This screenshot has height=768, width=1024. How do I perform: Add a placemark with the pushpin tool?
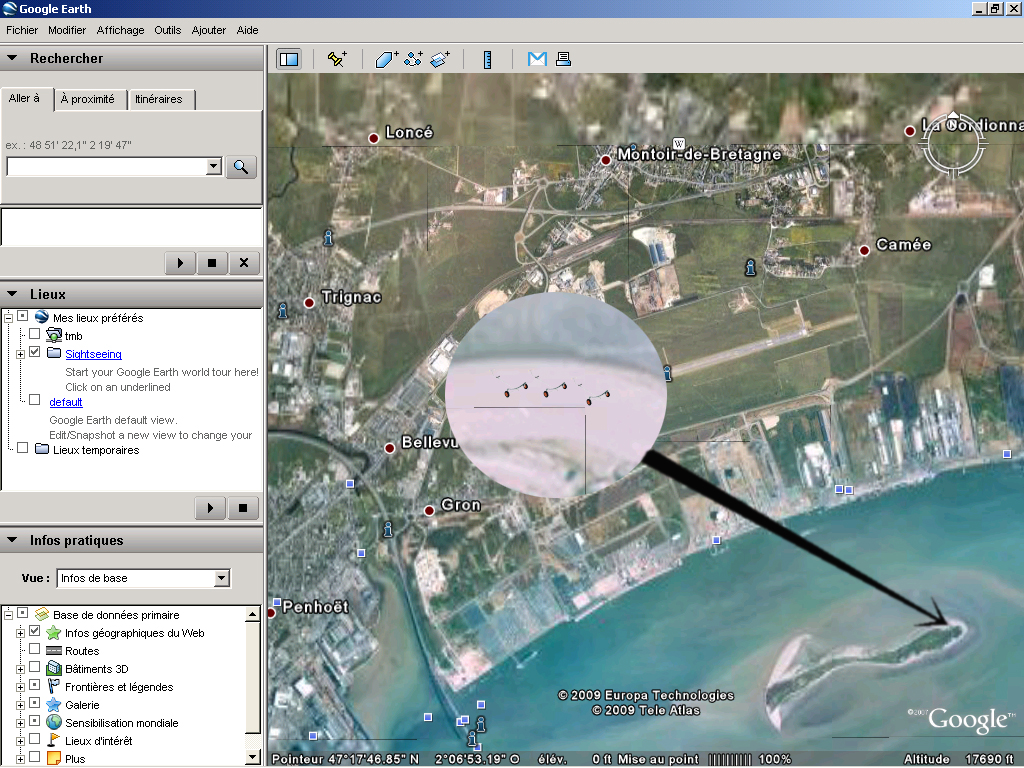click(x=337, y=59)
